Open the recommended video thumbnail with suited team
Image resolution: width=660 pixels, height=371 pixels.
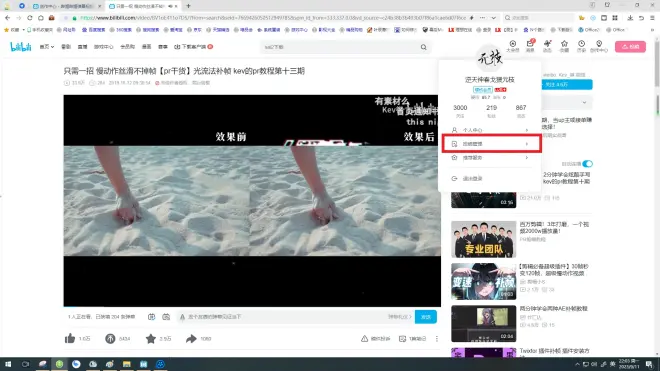(x=483, y=239)
